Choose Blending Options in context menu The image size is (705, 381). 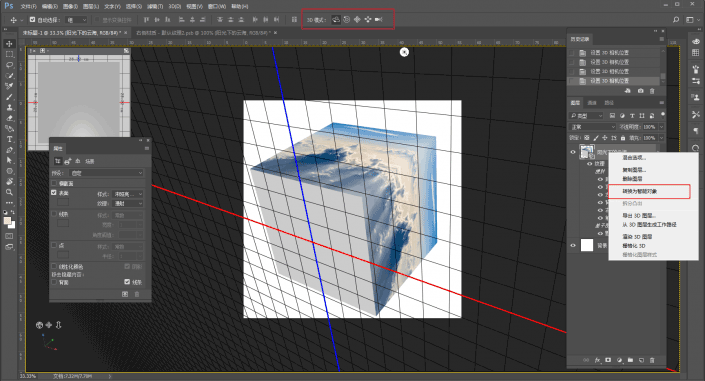tap(634, 157)
